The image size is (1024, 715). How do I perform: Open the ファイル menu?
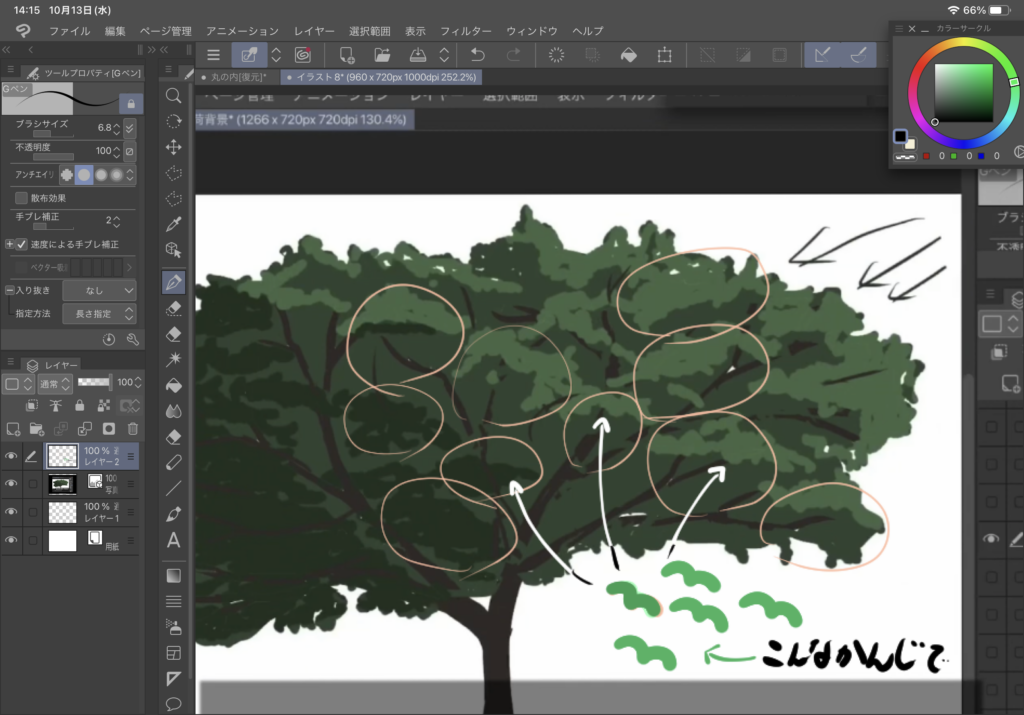point(70,31)
